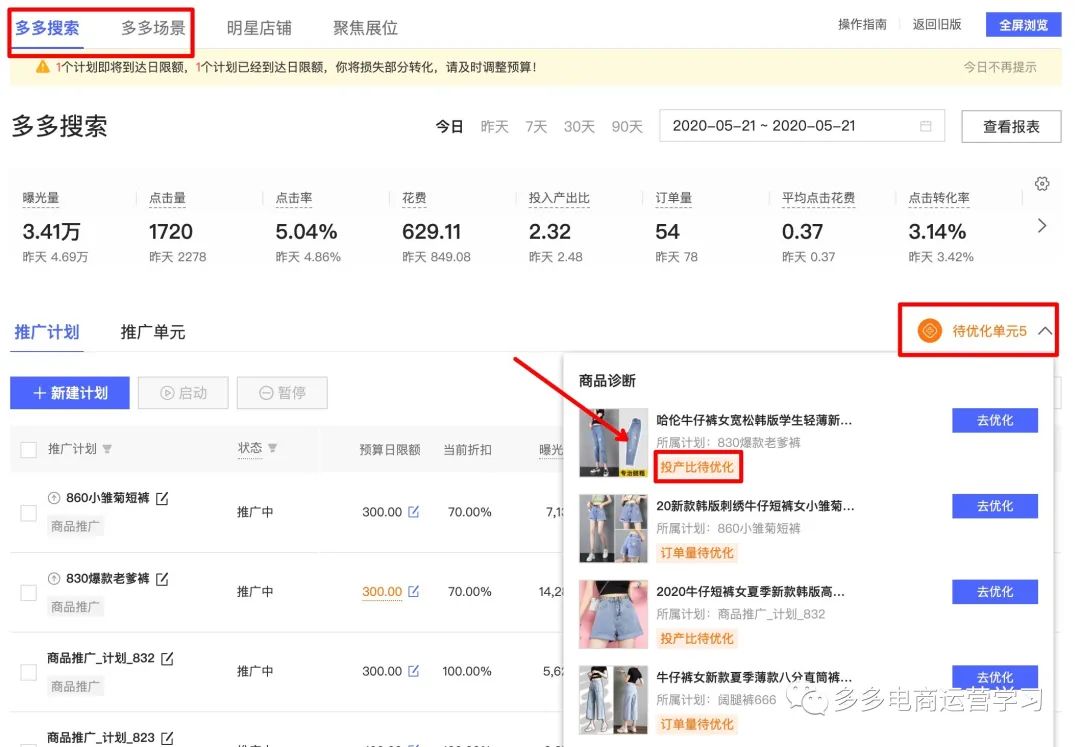The width and height of the screenshot is (1080, 747).
Task: Click the 点击率 5.04% metric
Action: pos(309,228)
